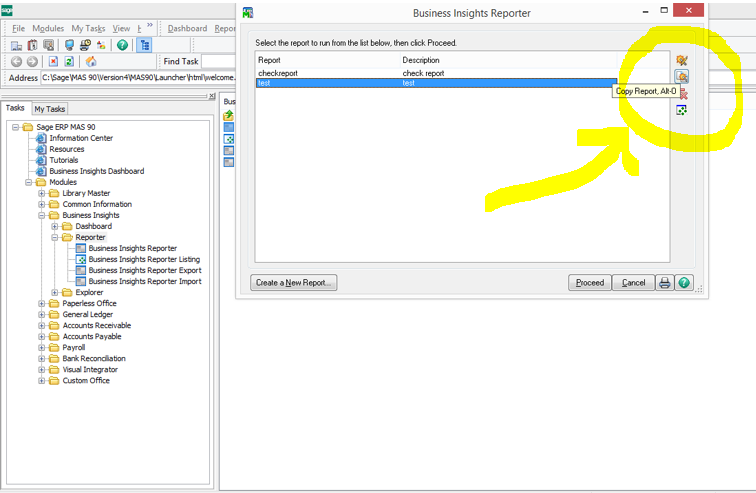The width and height of the screenshot is (756, 493).
Task: Click the green Help icon in the main toolbar
Action: click(x=122, y=45)
